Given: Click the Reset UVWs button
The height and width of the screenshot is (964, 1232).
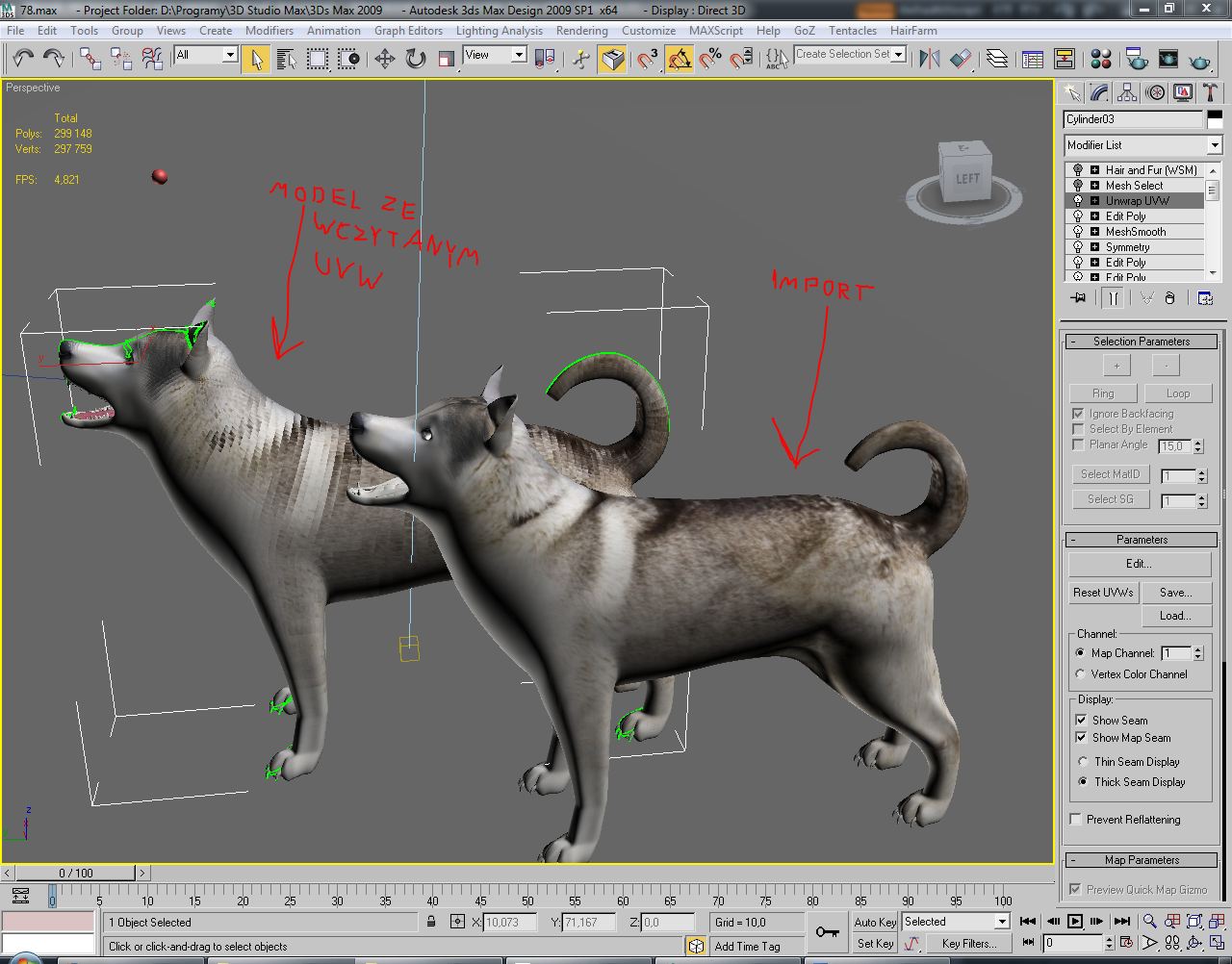Looking at the screenshot, I should point(1104,593).
